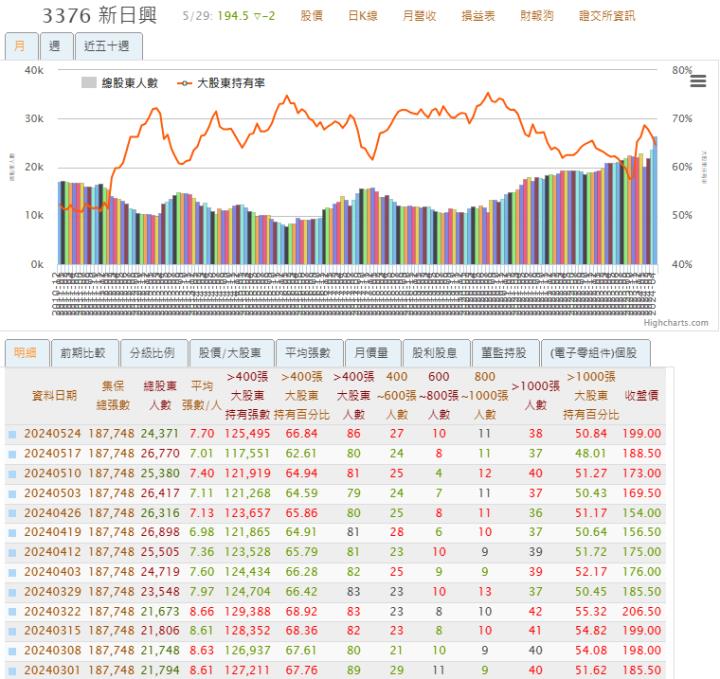Click closing price 206.50
Screen dimensions: 720x679
coord(641,612)
